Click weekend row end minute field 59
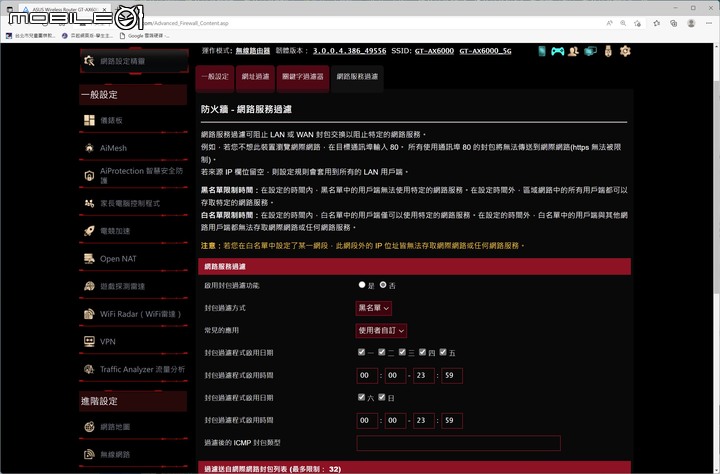720x474 pixels. (452, 421)
